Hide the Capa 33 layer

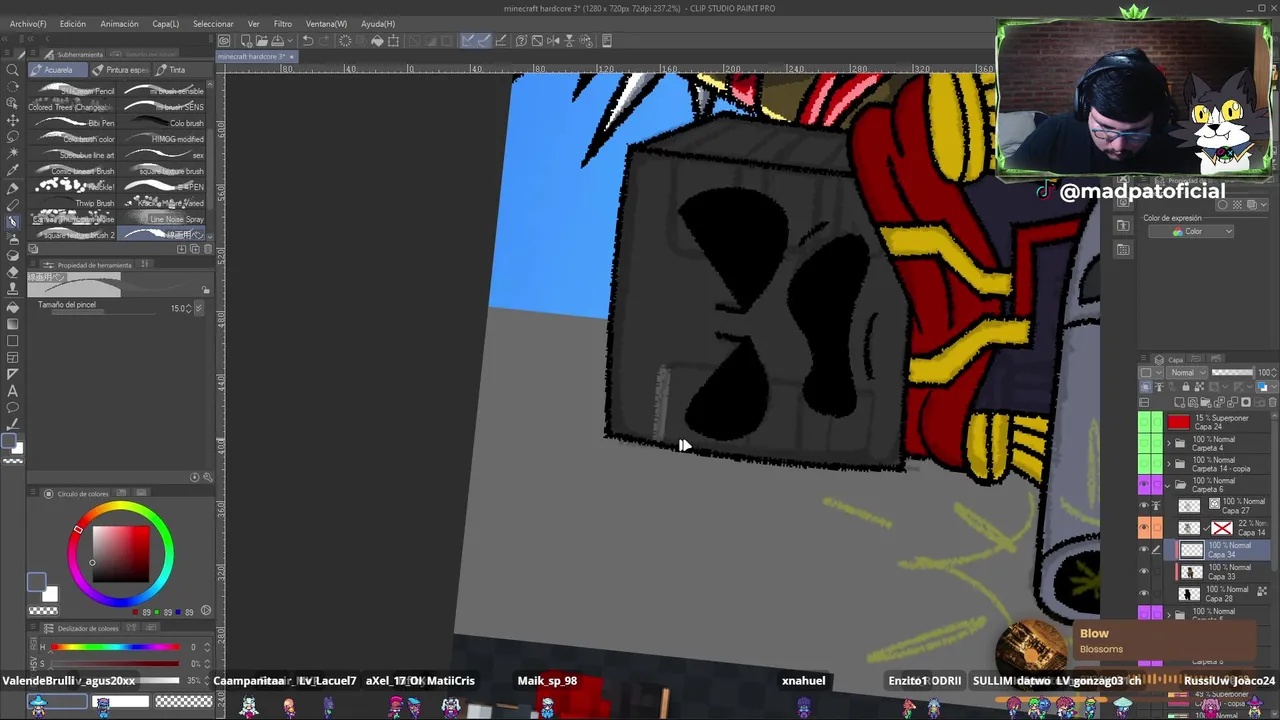pyautogui.click(x=1144, y=572)
